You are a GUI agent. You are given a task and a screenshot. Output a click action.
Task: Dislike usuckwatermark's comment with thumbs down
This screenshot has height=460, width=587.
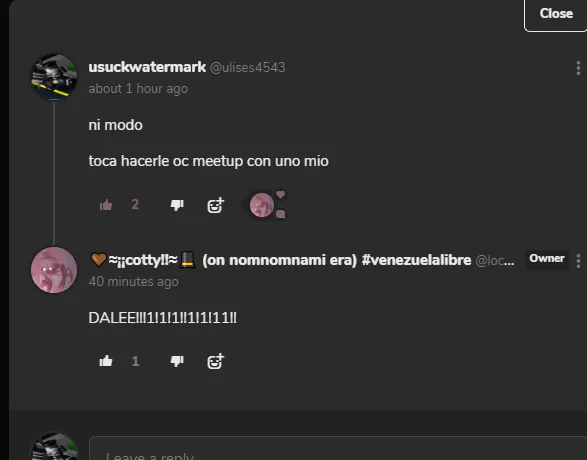tap(177, 205)
